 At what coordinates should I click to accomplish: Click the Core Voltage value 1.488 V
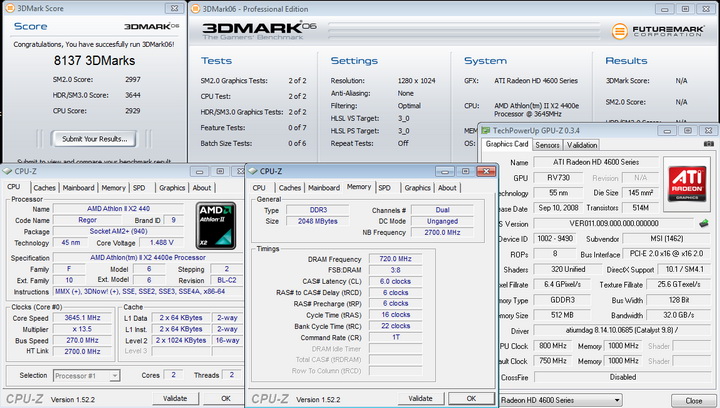[x=162, y=242]
